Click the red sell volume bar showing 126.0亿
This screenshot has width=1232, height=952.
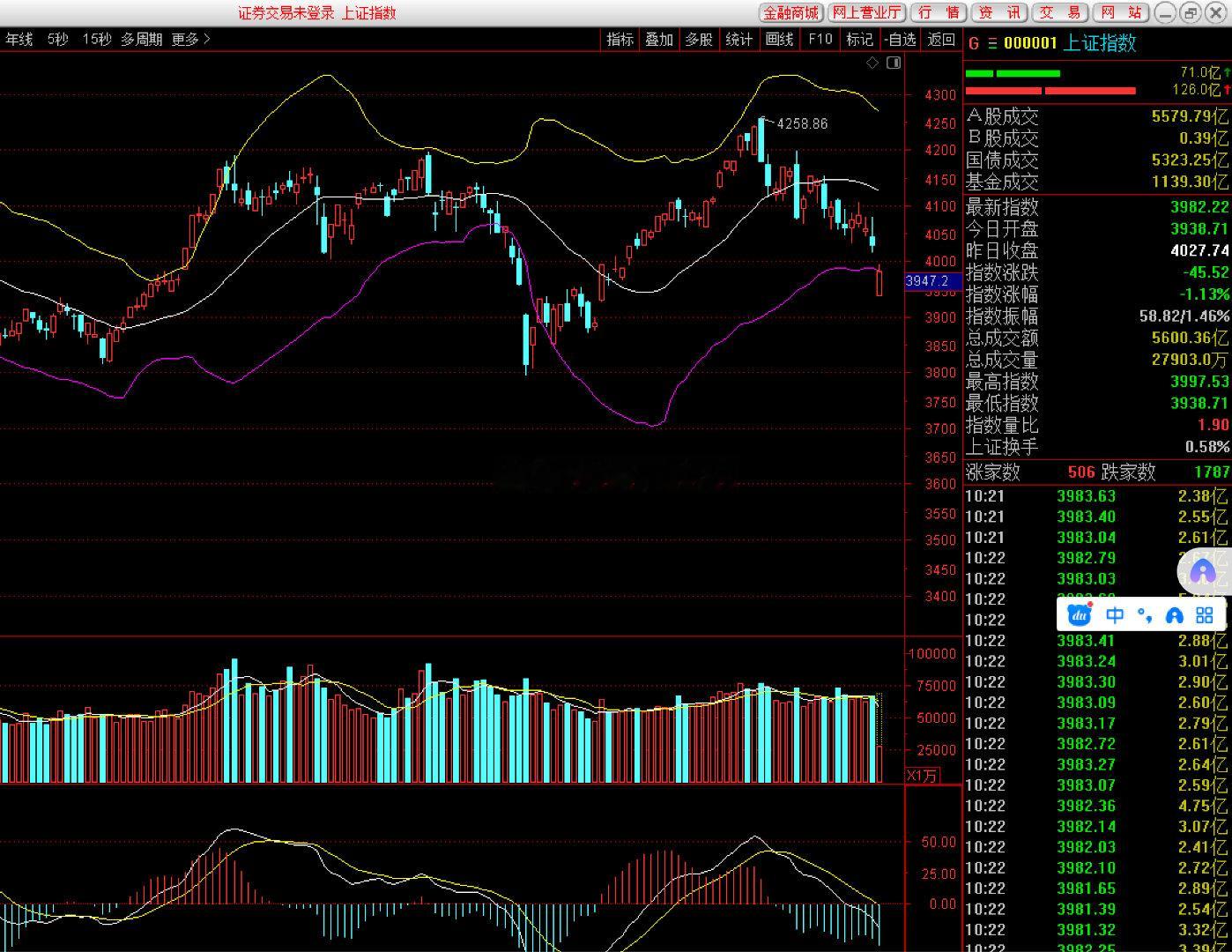point(1050,90)
